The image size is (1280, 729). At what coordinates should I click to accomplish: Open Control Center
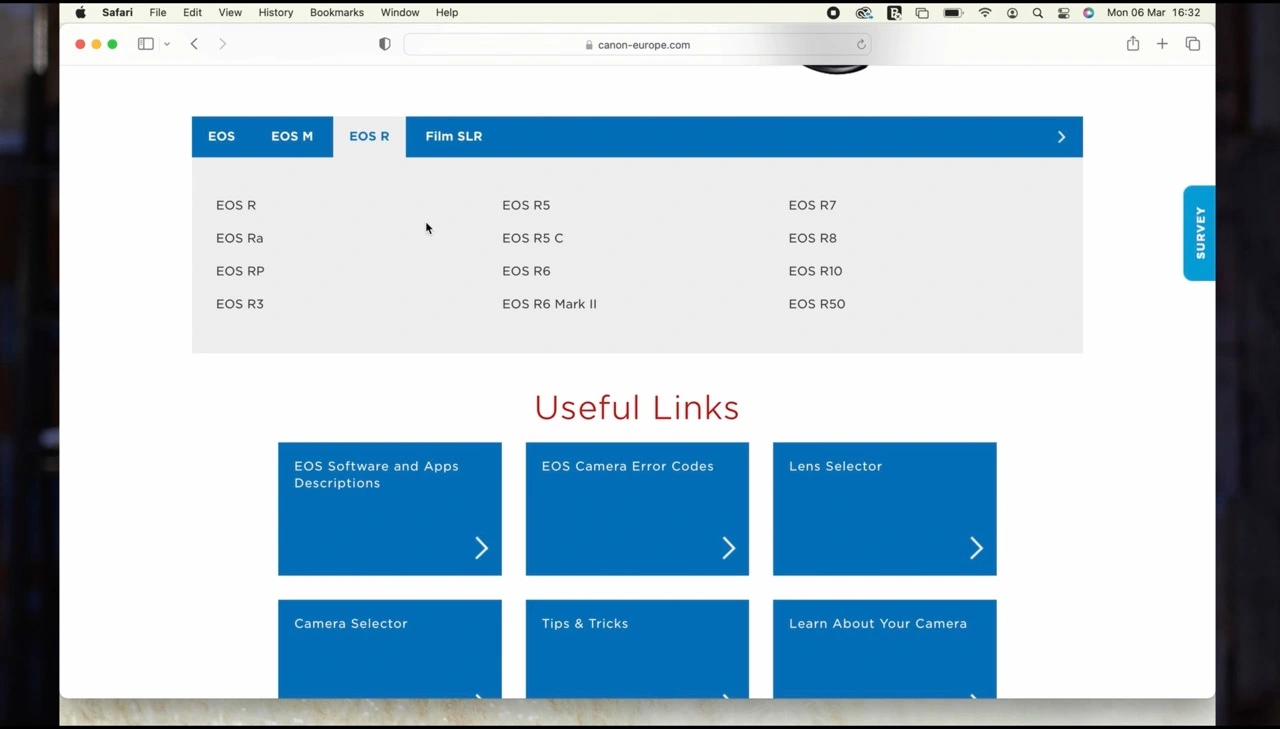[x=1064, y=13]
